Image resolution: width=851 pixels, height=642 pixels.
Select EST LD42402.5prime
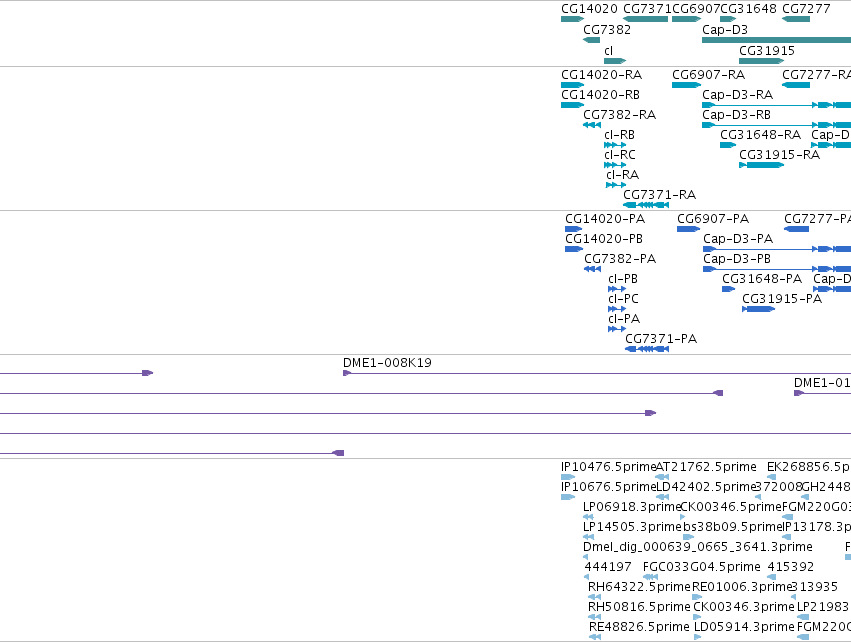click(662, 498)
